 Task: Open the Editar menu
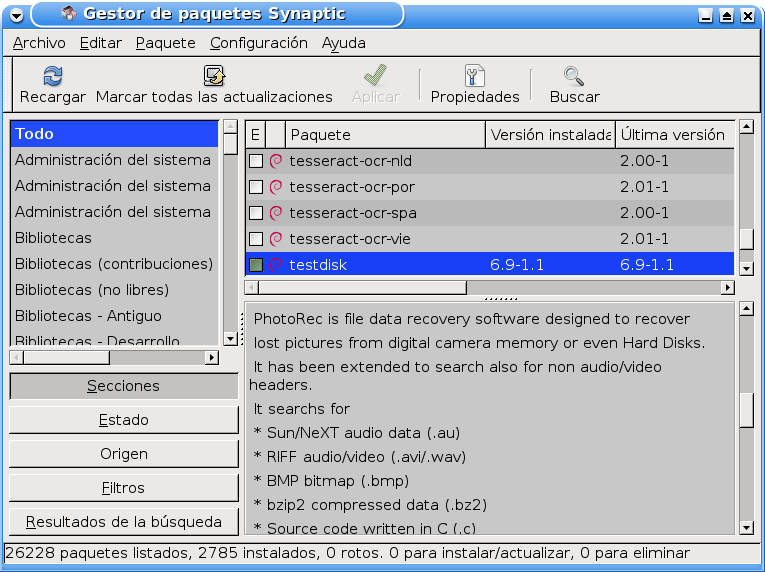(x=101, y=43)
